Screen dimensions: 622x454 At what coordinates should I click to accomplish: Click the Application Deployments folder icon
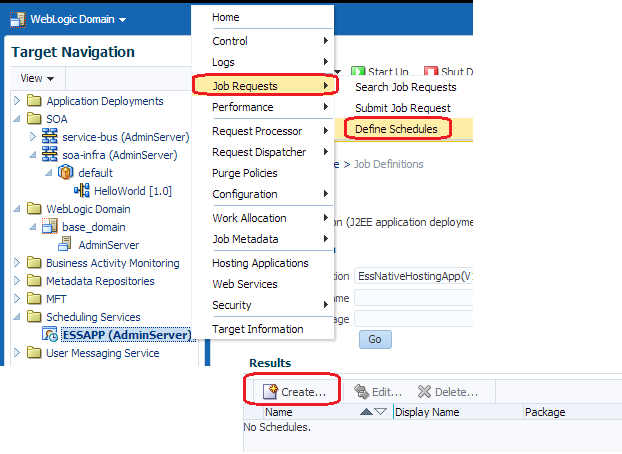click(35, 101)
